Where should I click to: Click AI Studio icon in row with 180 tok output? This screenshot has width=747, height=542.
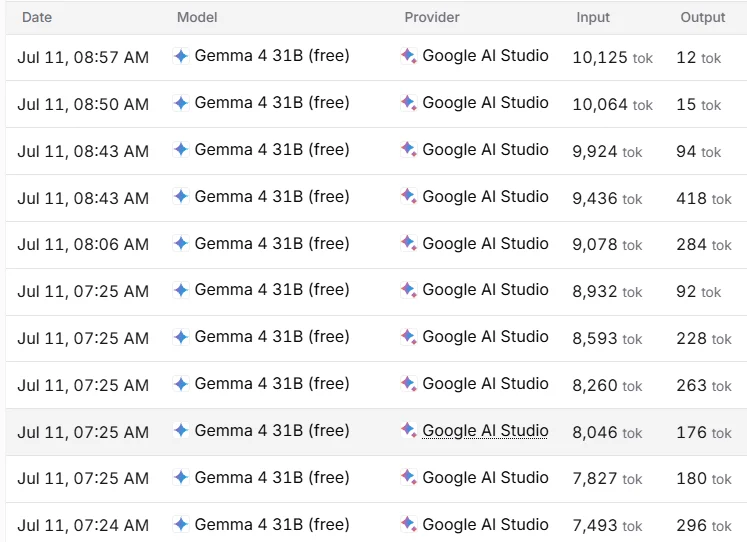click(408, 477)
